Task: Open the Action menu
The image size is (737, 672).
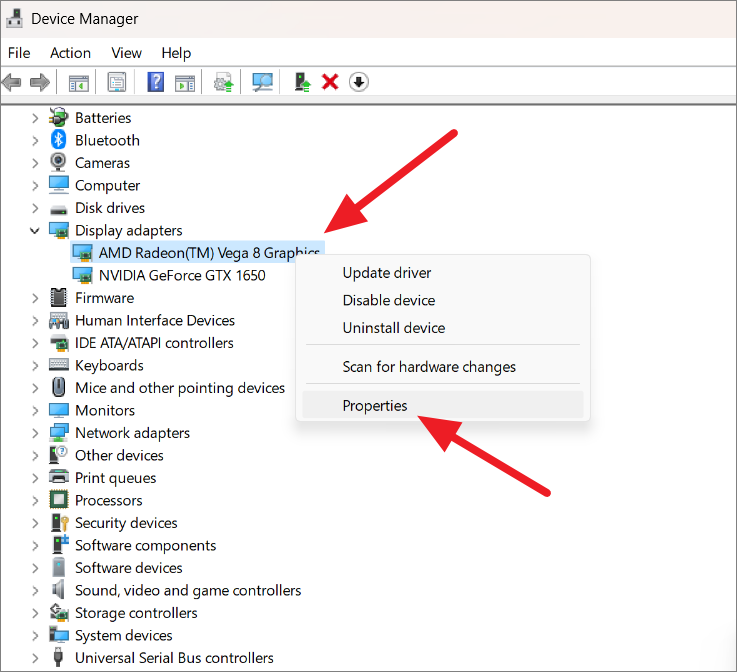Action: pos(71,53)
